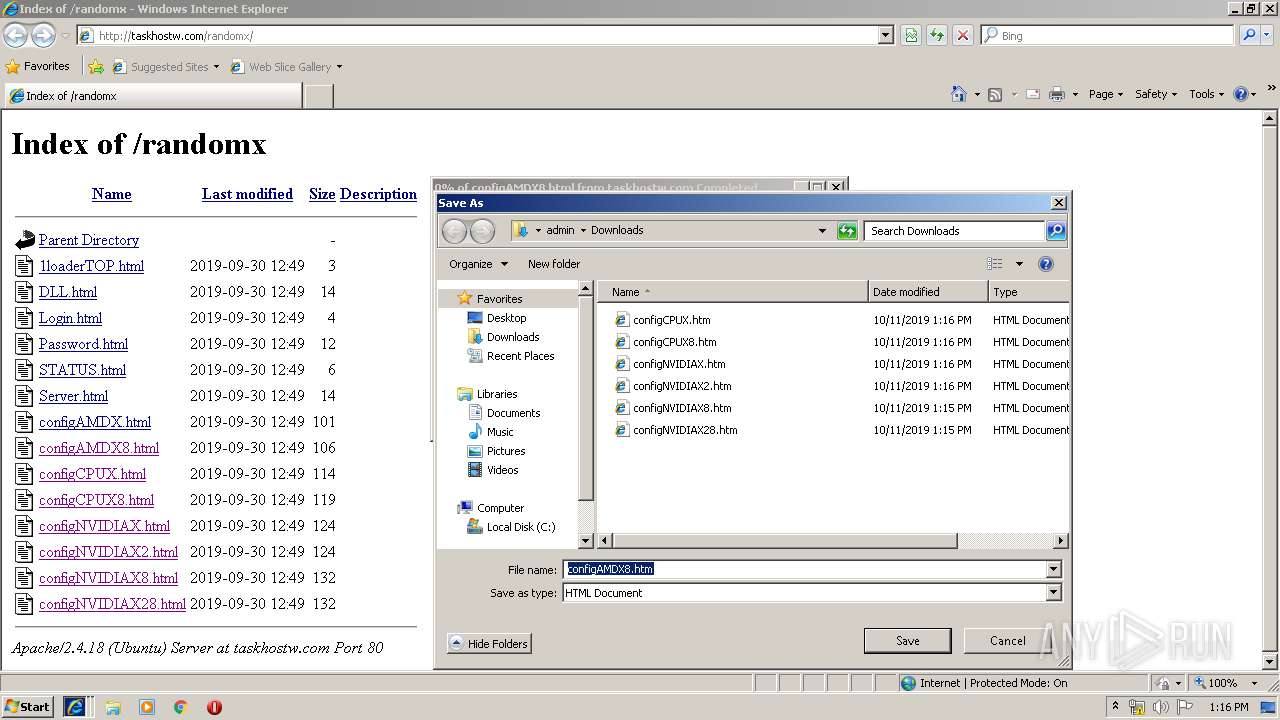
Task: Open the Organize dropdown in Save As
Action: [478, 264]
